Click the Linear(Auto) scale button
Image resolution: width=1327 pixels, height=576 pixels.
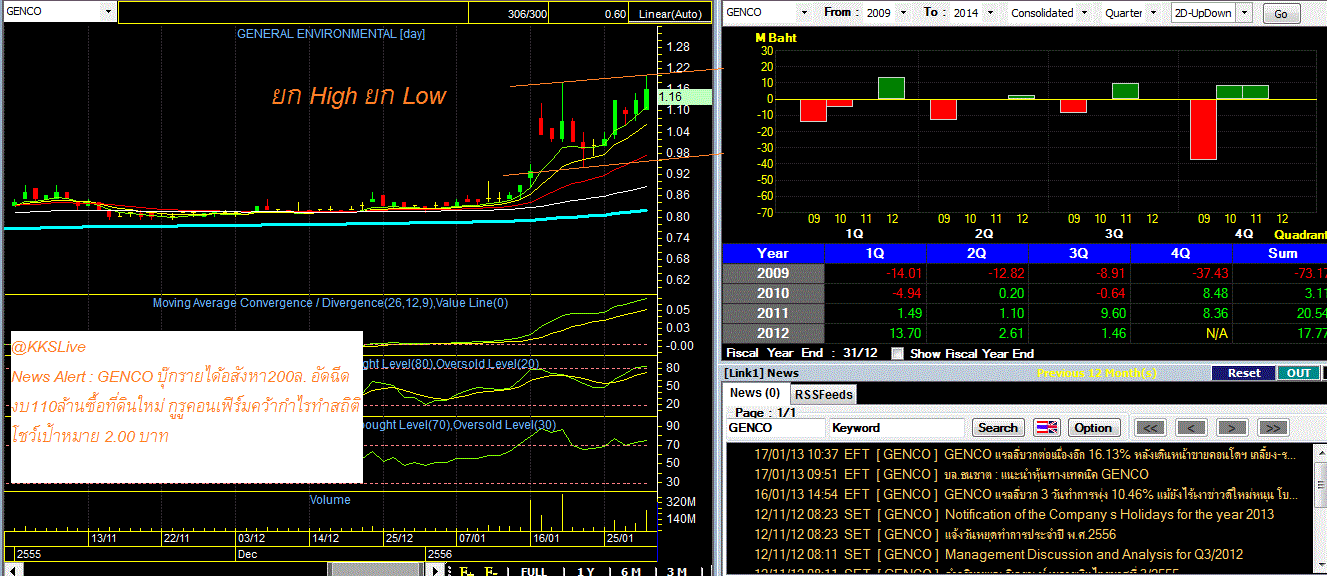pyautogui.click(x=668, y=14)
